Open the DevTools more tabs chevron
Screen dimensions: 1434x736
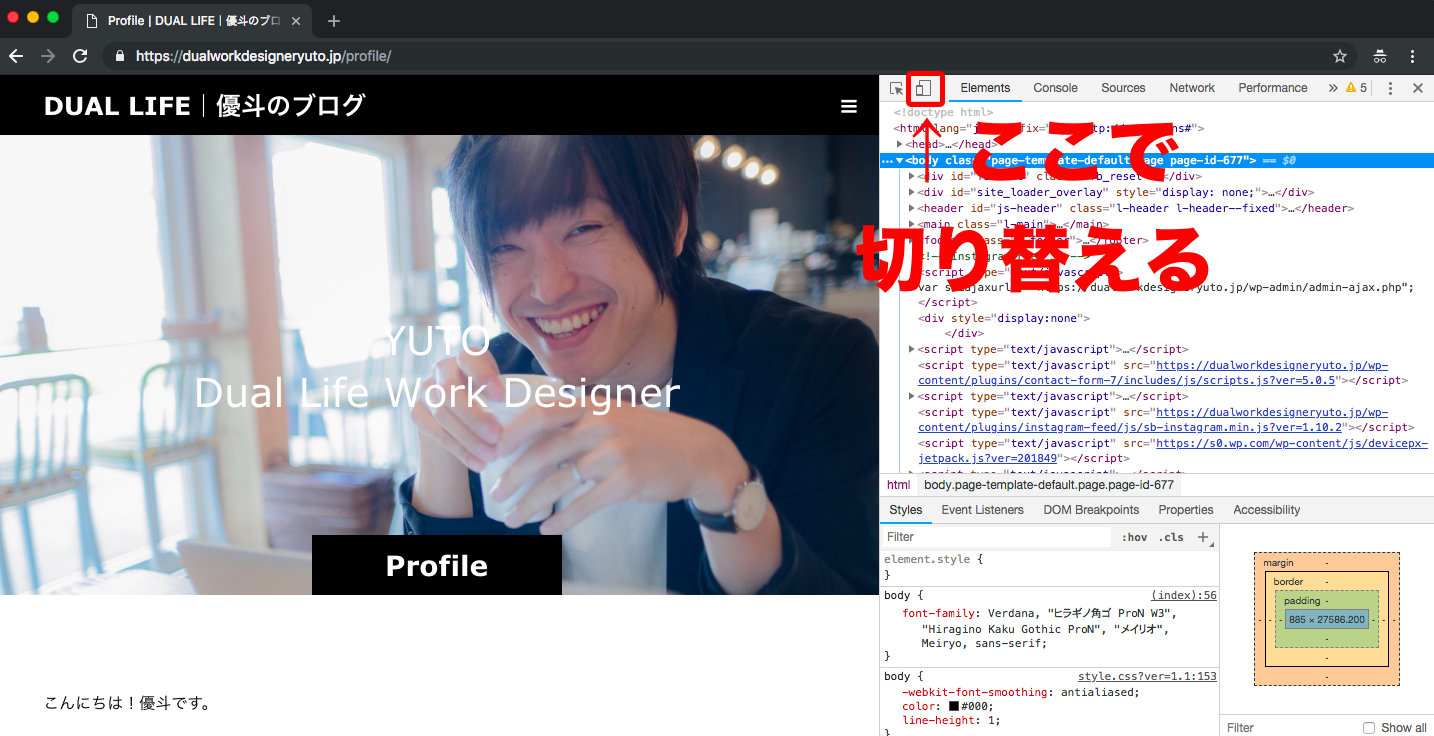1333,88
